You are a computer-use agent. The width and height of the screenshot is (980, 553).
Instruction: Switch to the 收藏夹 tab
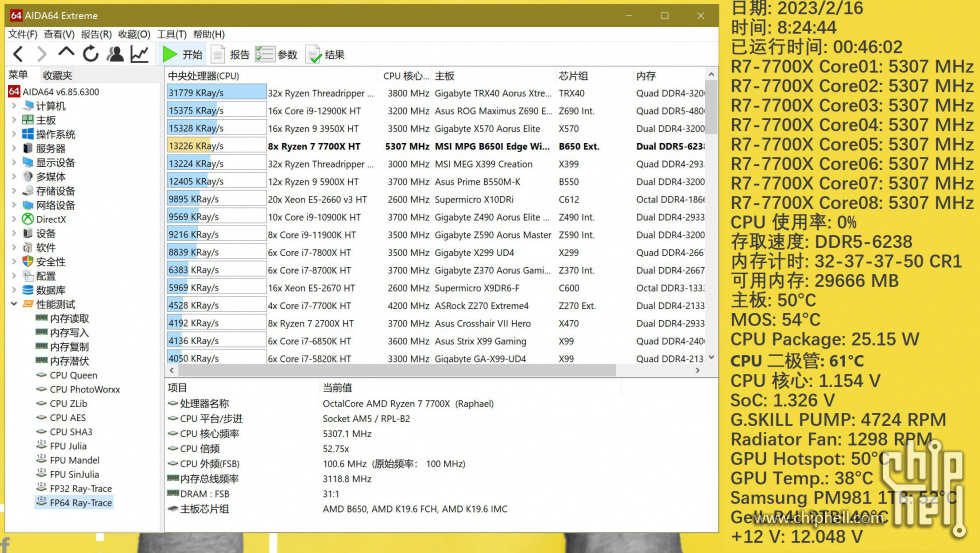coord(58,76)
